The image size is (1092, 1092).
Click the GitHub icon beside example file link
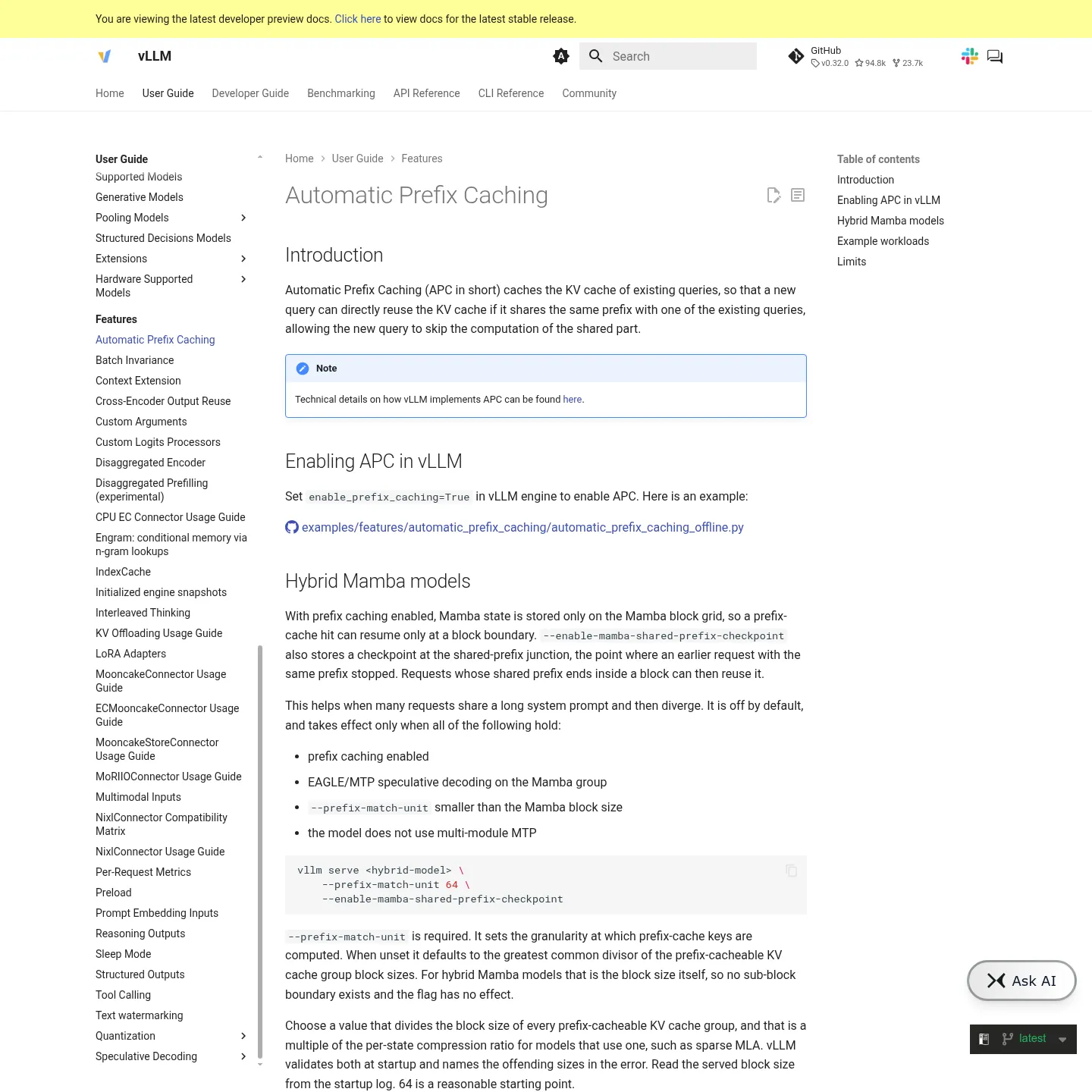tap(292, 527)
